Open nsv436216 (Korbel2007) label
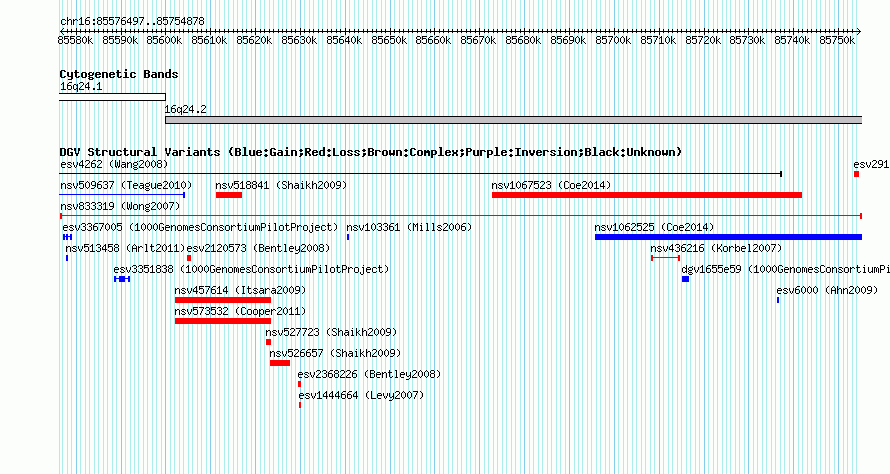 point(716,249)
